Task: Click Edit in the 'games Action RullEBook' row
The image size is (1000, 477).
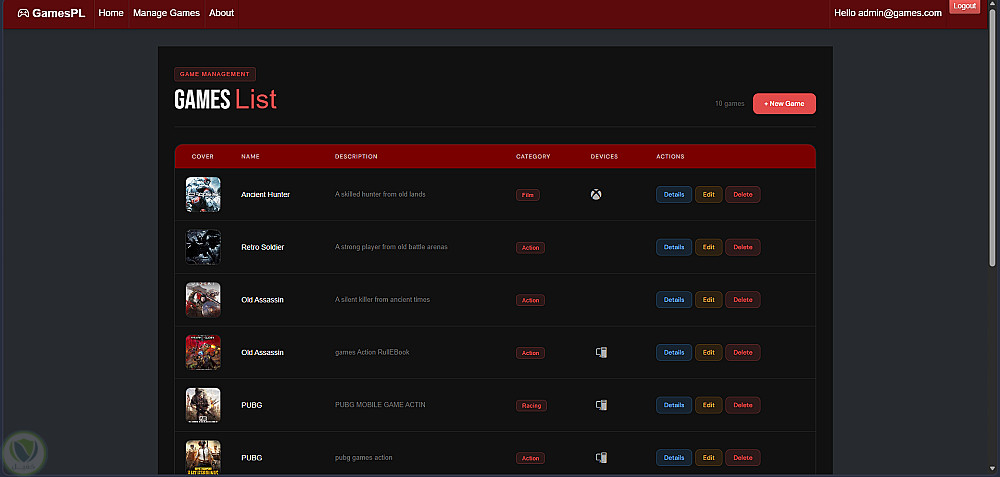Action: pyautogui.click(x=709, y=352)
